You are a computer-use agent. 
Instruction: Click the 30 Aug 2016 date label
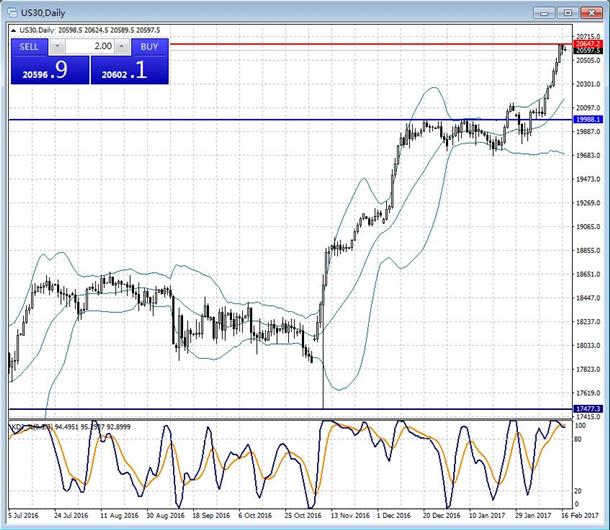(165, 516)
